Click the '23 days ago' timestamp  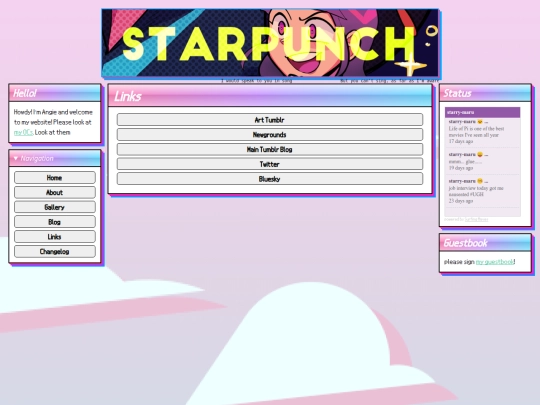pos(461,201)
